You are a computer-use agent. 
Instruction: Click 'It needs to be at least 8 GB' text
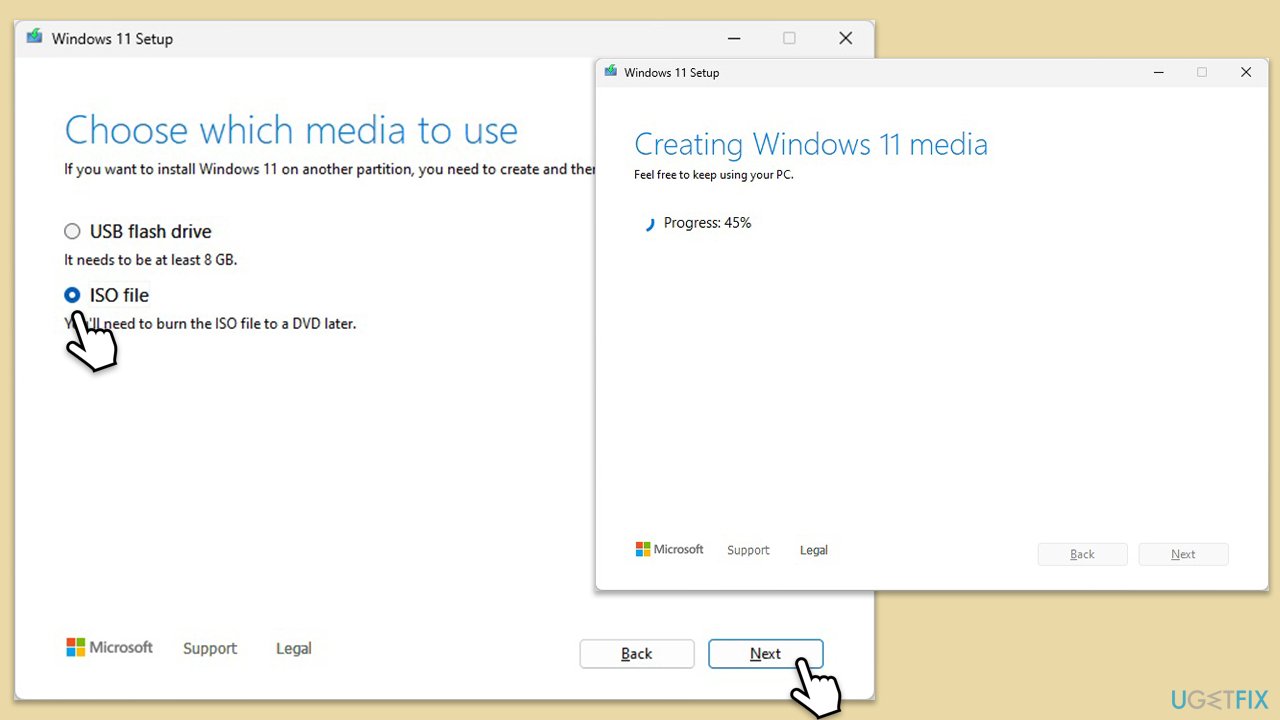(151, 260)
